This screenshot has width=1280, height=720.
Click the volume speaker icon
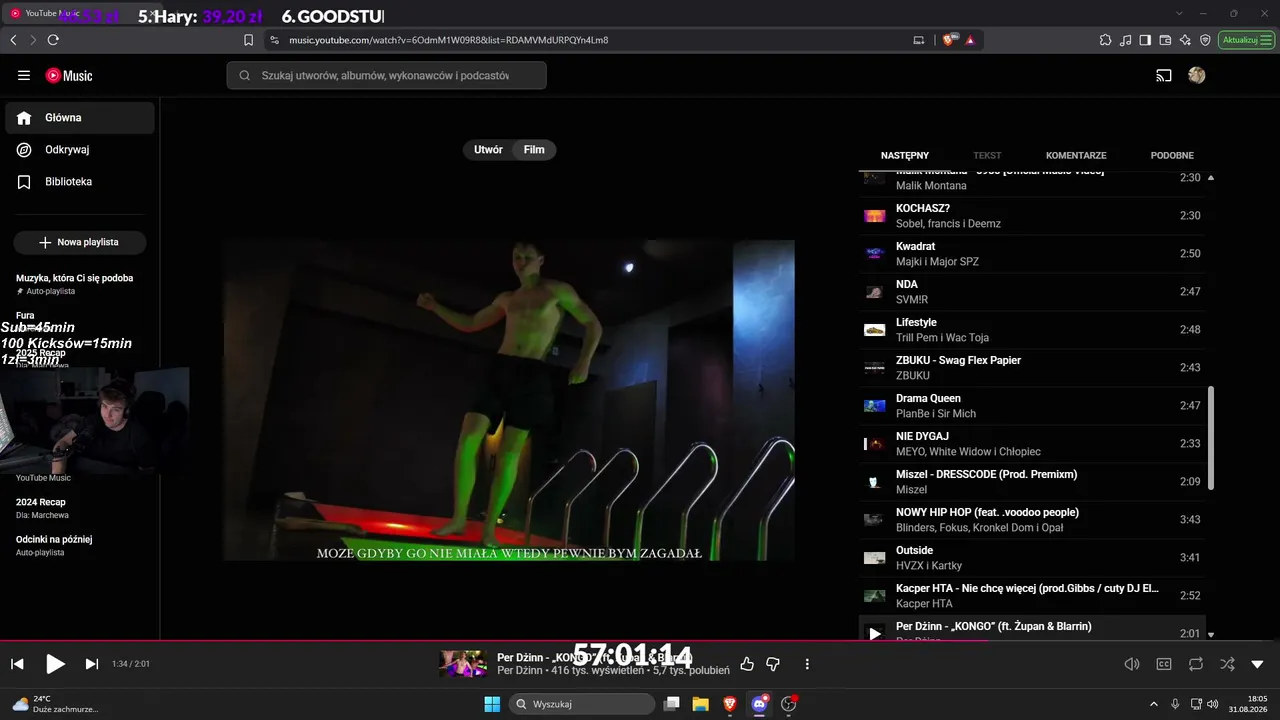[1132, 664]
